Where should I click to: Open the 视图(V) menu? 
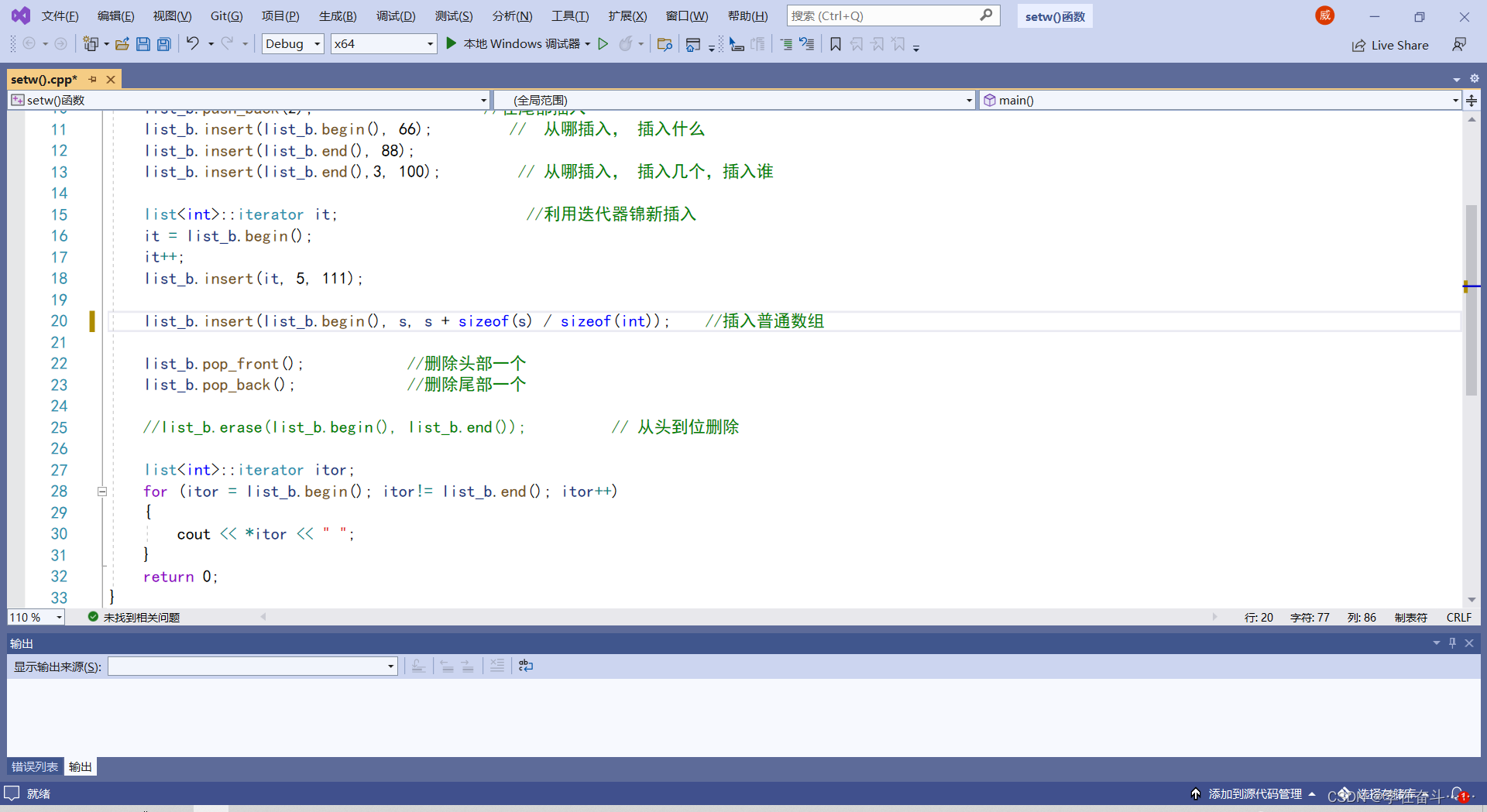point(172,15)
